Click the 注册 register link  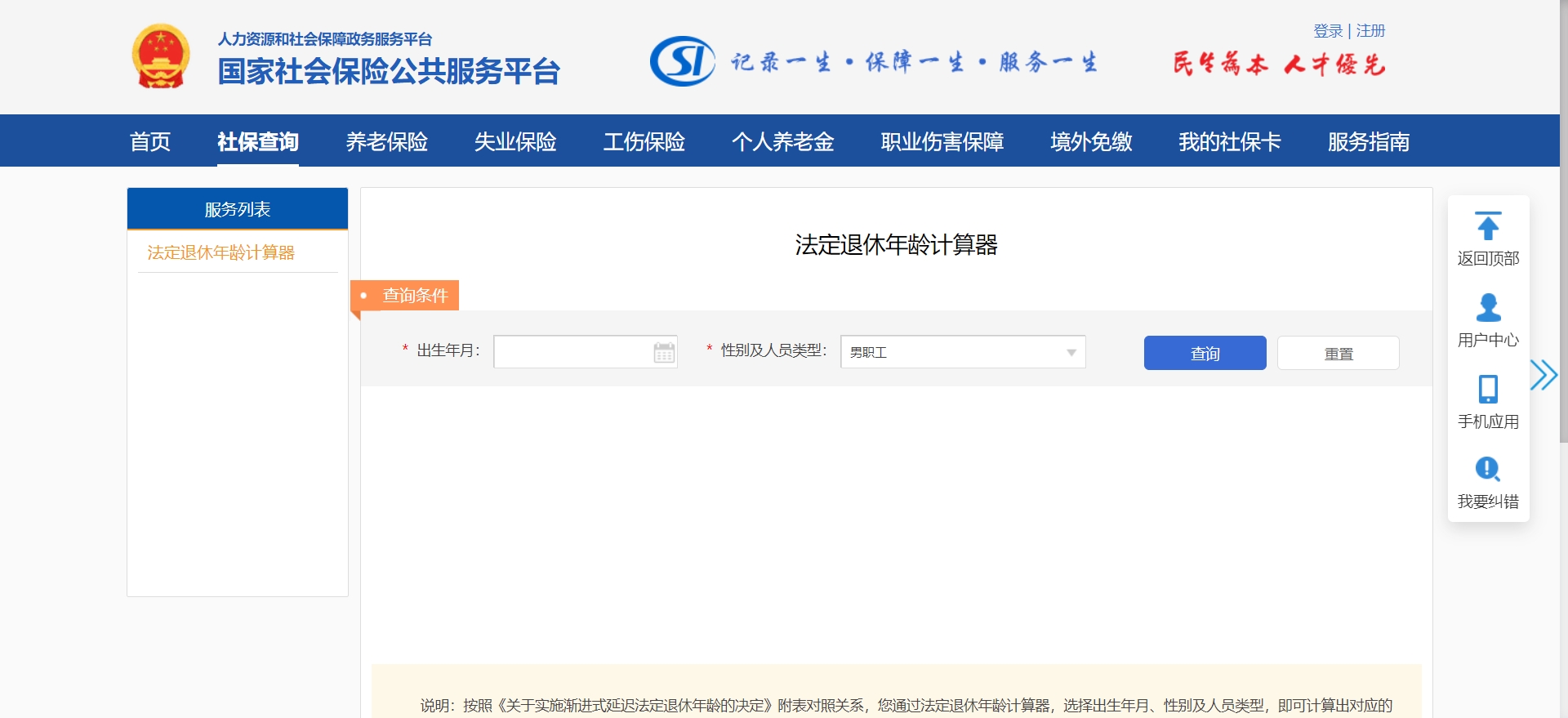[x=1370, y=31]
